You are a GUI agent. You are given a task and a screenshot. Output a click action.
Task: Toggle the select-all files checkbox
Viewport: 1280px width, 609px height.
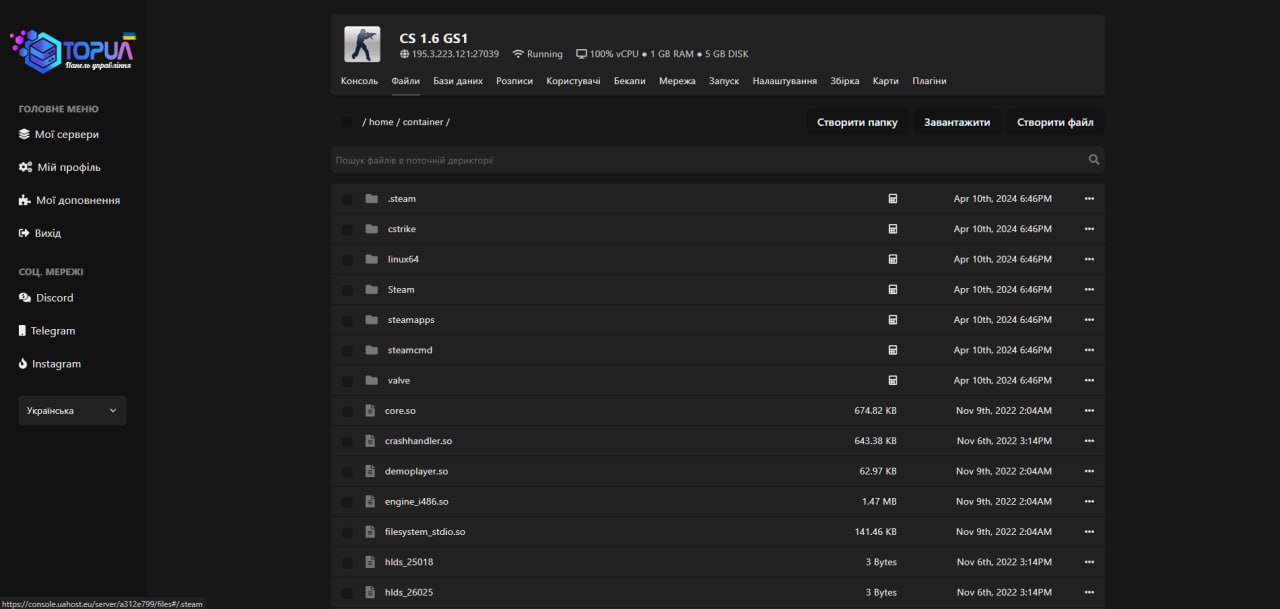point(347,122)
